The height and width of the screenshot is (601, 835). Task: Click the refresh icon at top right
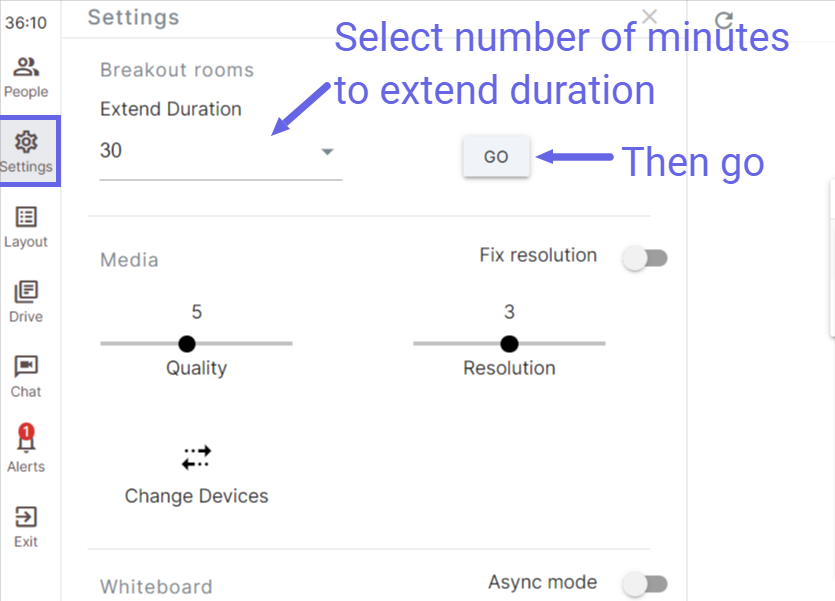(x=724, y=20)
